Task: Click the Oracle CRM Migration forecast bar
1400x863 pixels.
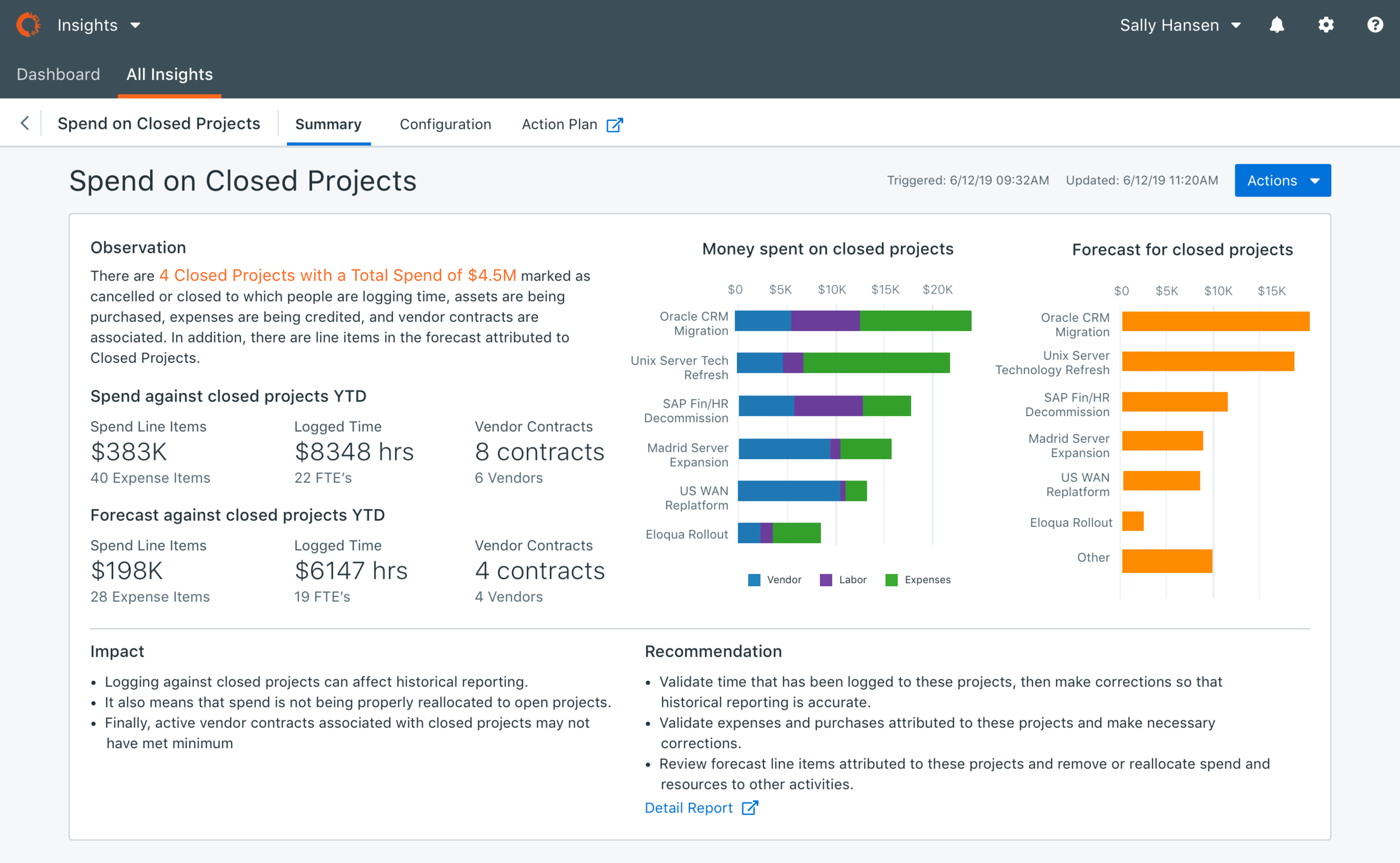Action: [1215, 321]
